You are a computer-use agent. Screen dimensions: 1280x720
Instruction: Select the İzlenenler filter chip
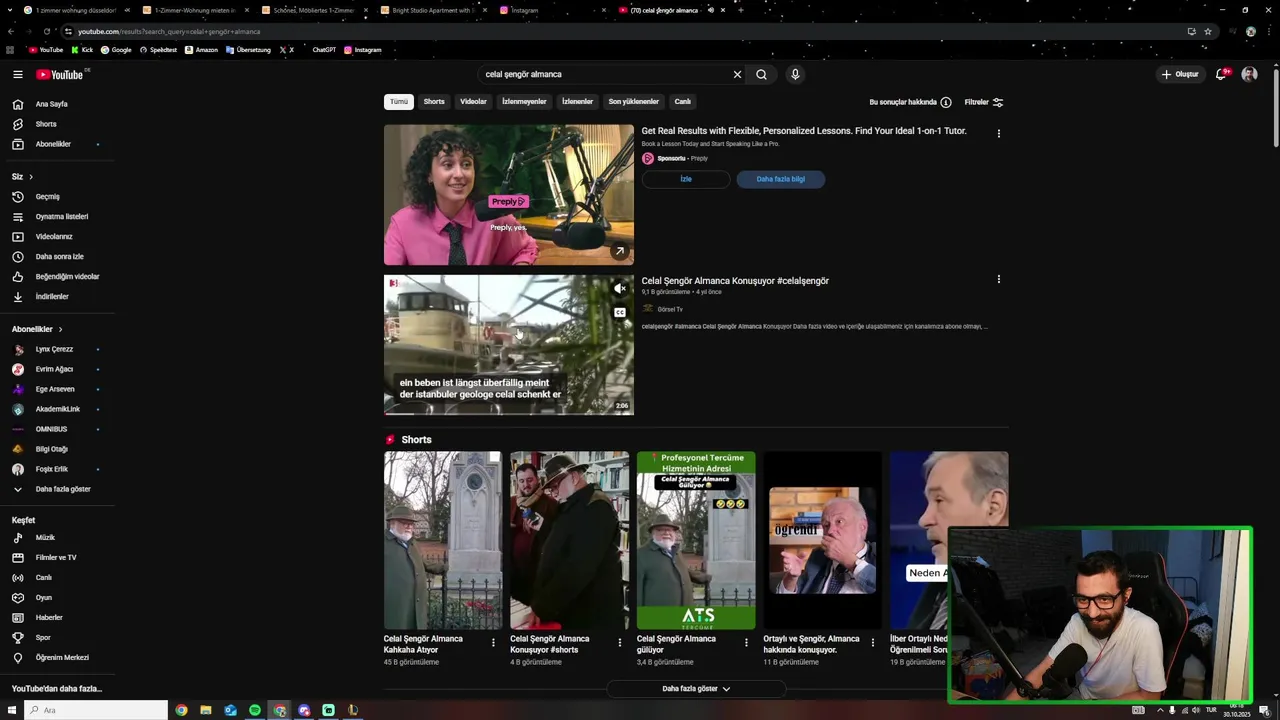[x=577, y=101]
